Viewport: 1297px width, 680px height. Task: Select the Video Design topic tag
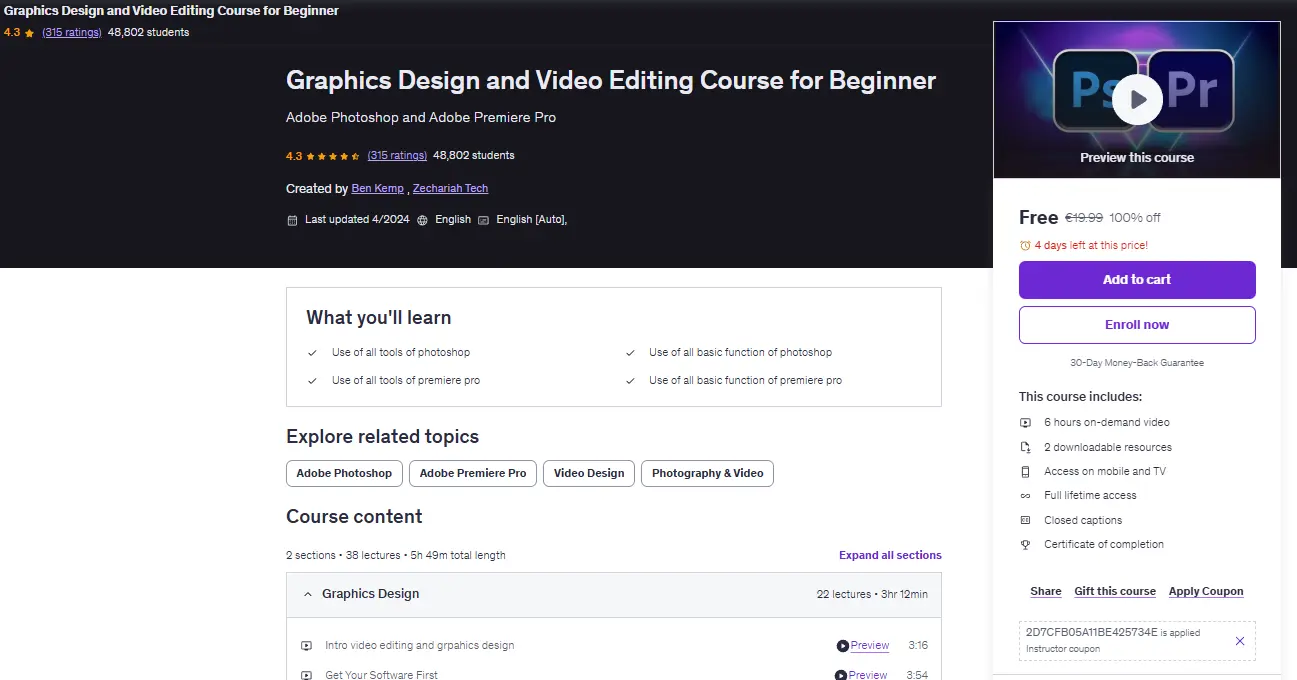coord(589,473)
